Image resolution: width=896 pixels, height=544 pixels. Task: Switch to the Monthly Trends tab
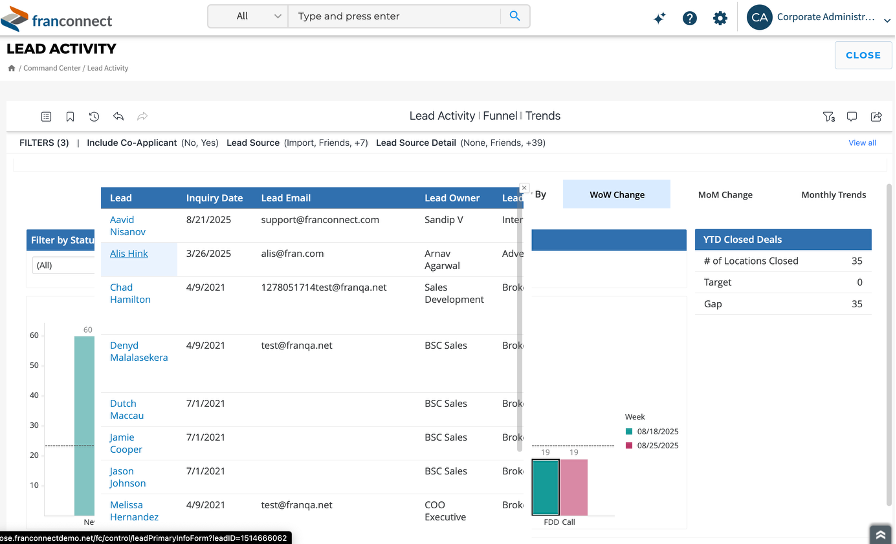click(x=833, y=195)
